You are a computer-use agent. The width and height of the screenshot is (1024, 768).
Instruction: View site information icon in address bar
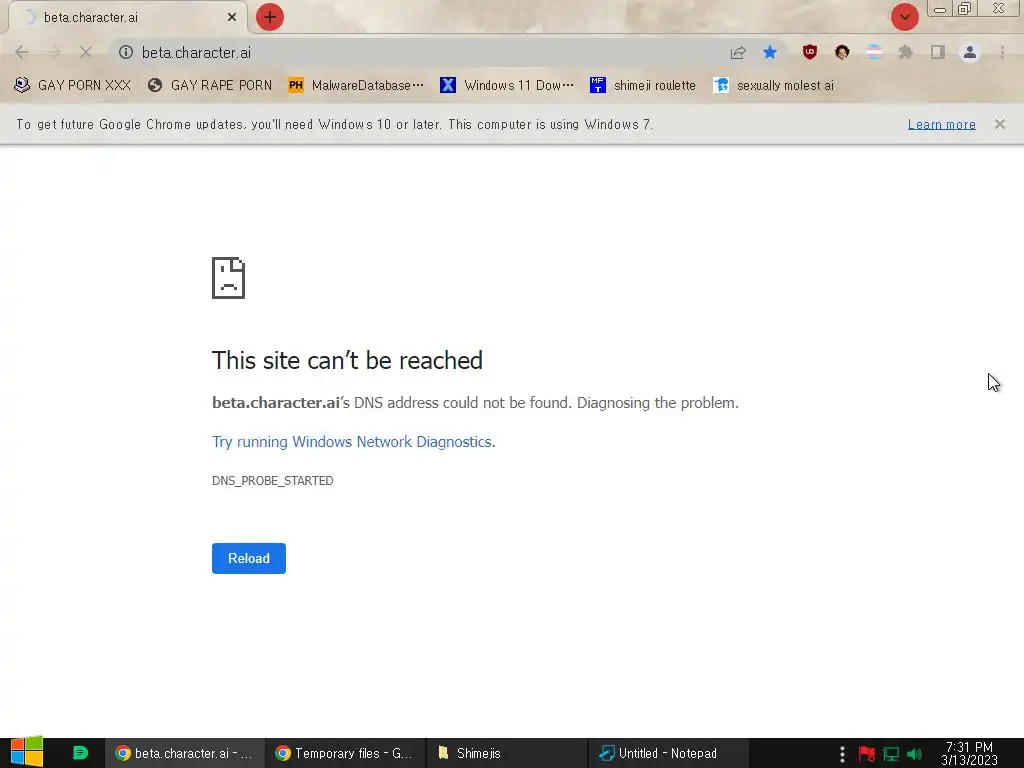pyautogui.click(x=125, y=52)
